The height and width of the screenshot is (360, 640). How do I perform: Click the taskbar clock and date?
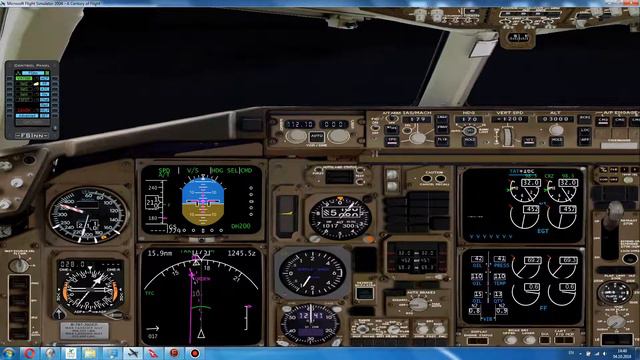622,353
